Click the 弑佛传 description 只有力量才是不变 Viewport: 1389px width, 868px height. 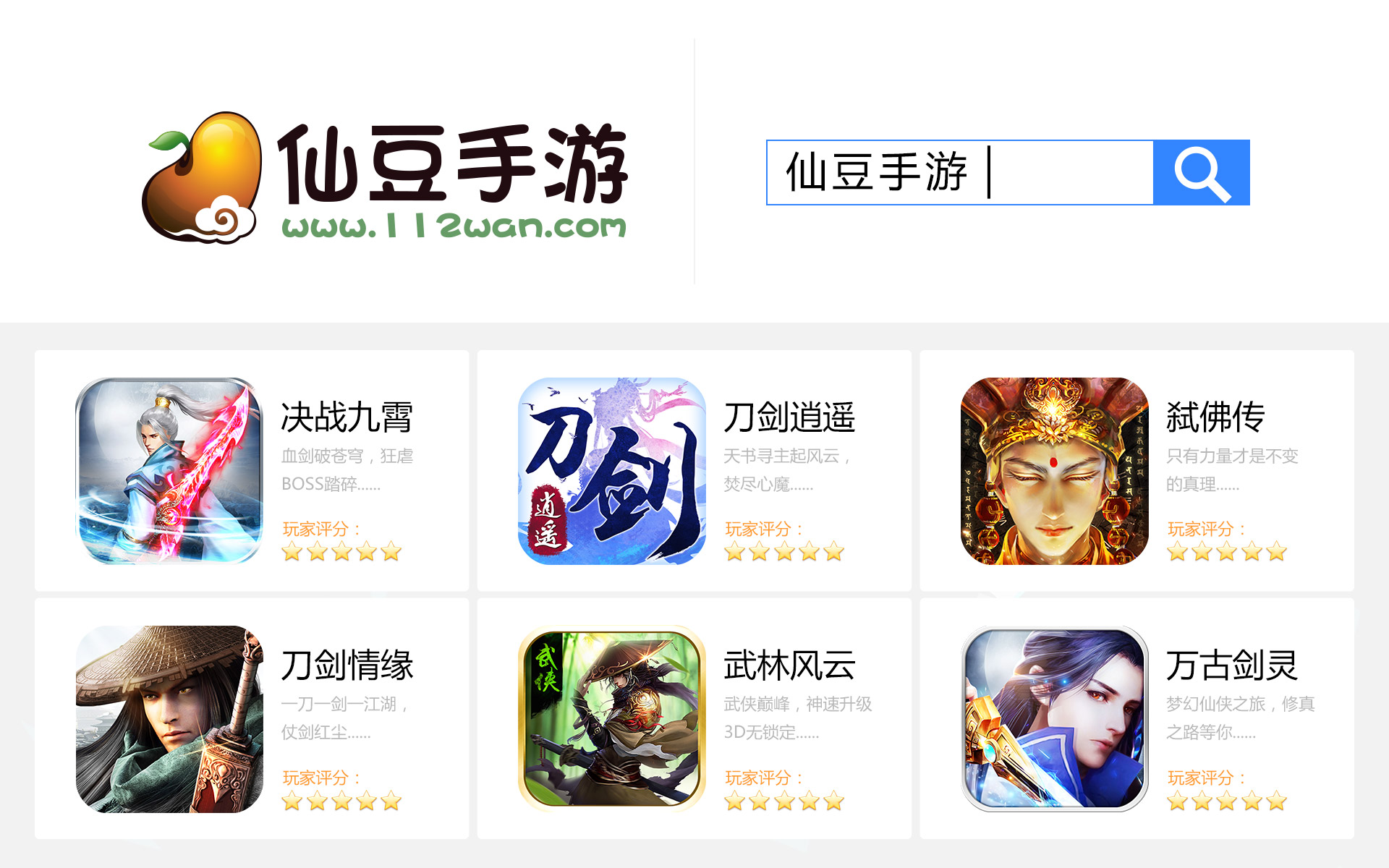(x=1232, y=456)
